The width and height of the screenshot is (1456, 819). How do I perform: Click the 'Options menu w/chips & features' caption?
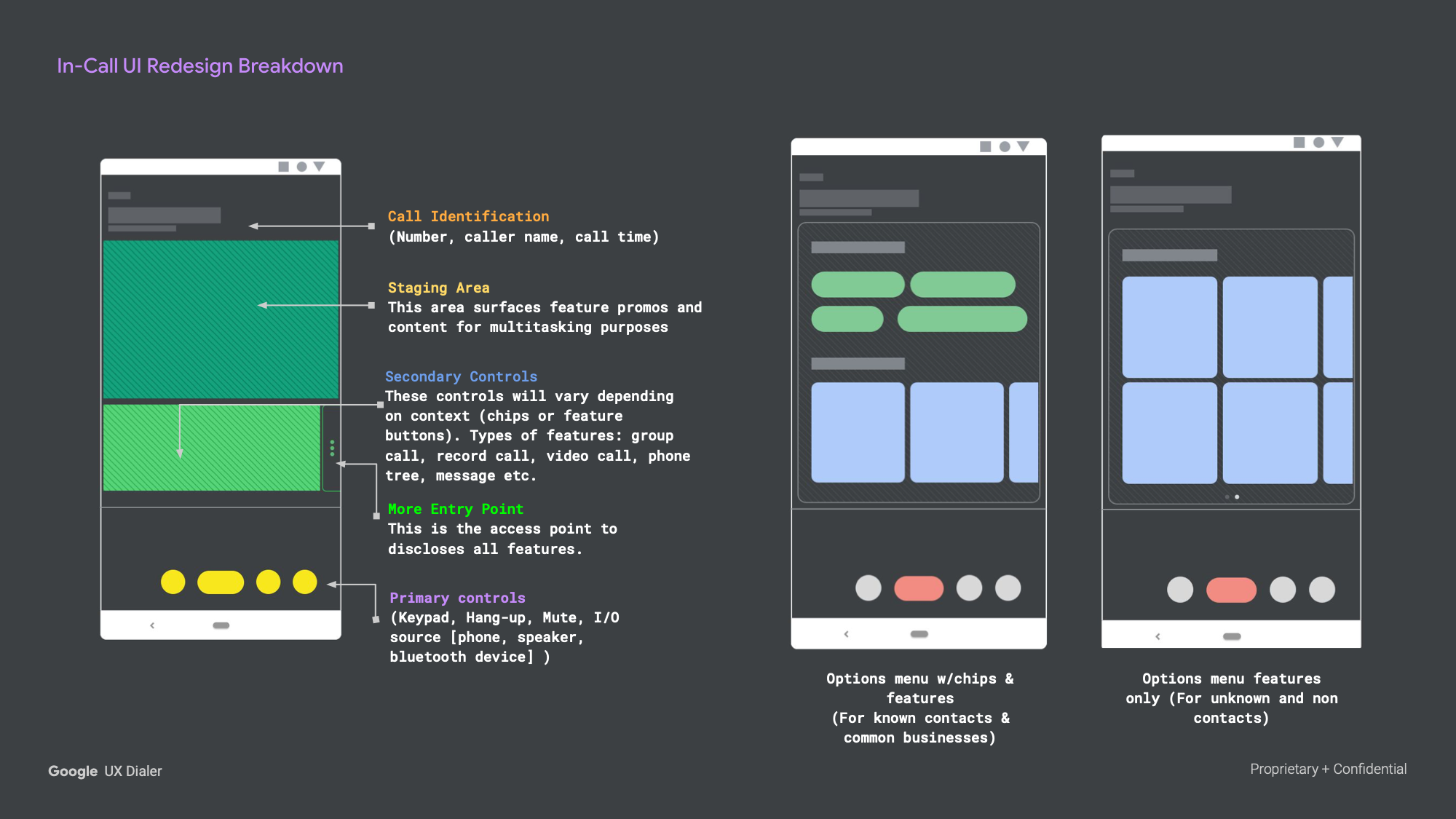(x=919, y=688)
